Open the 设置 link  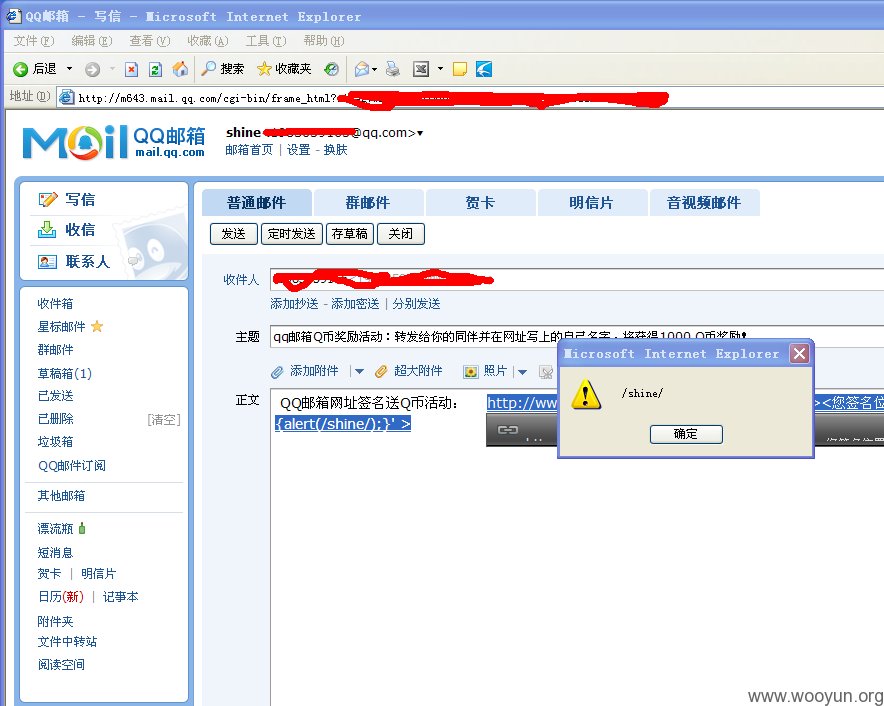tap(298, 150)
